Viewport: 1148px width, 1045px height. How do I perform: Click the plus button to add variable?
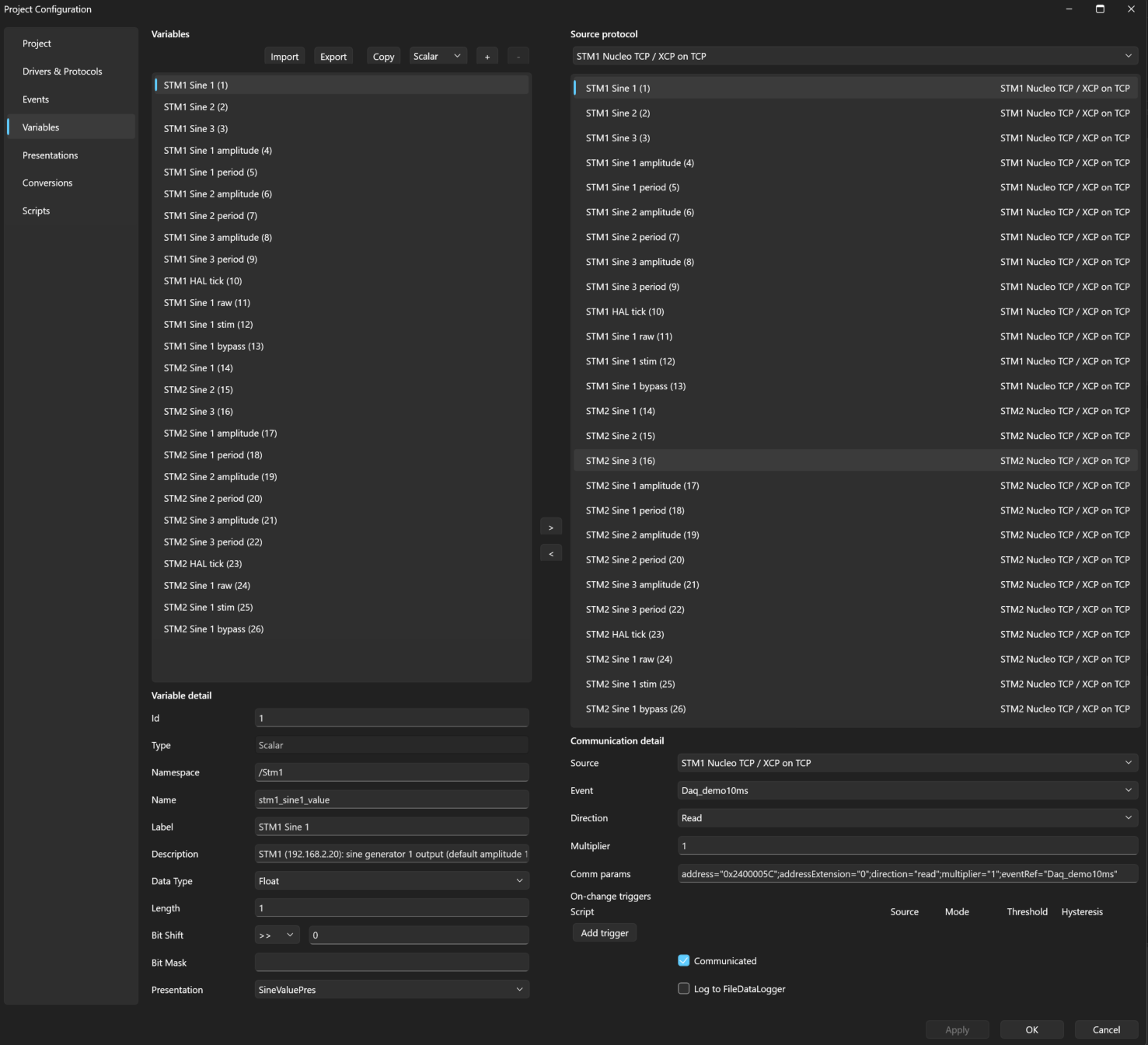[x=487, y=57]
